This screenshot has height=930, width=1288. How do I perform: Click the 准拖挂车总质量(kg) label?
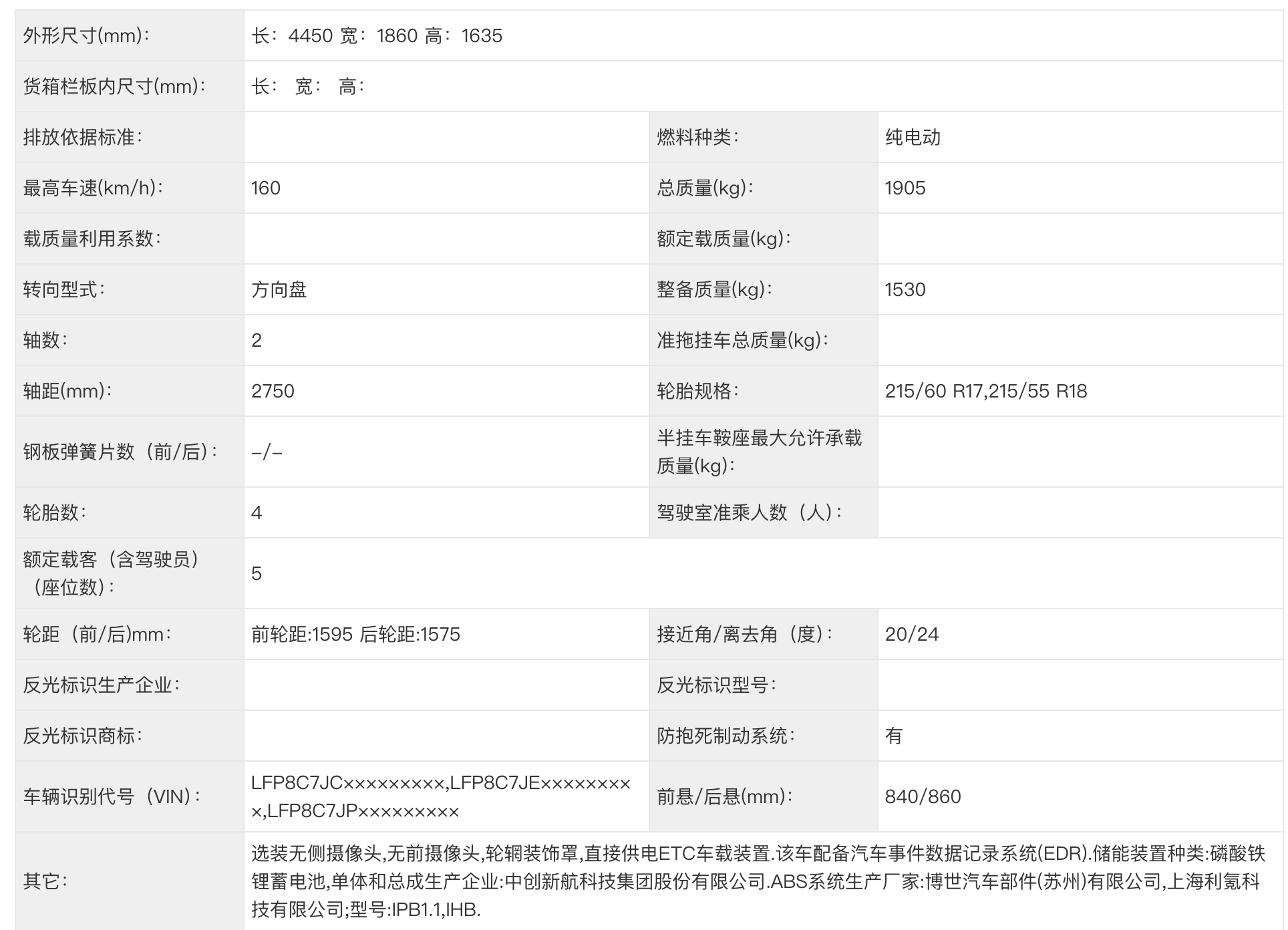[743, 340]
